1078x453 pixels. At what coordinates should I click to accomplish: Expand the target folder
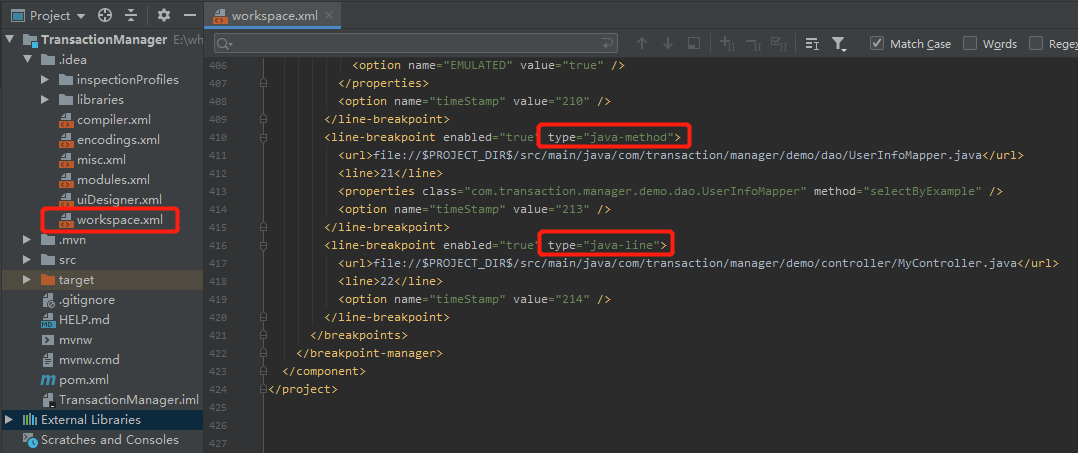(27, 280)
